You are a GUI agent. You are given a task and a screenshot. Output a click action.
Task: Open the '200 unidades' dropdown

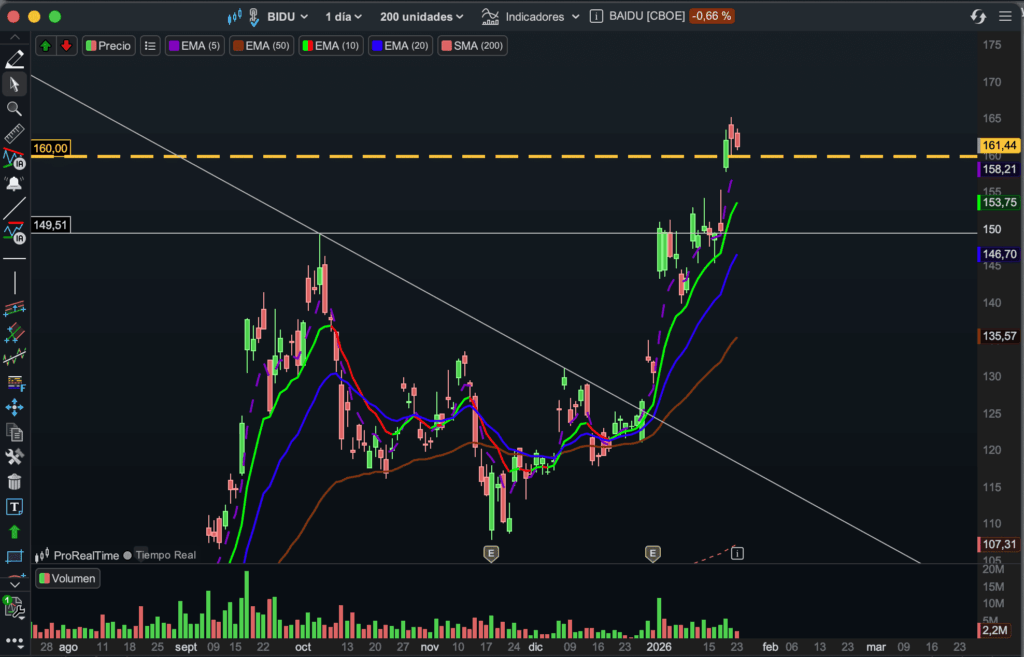click(422, 17)
